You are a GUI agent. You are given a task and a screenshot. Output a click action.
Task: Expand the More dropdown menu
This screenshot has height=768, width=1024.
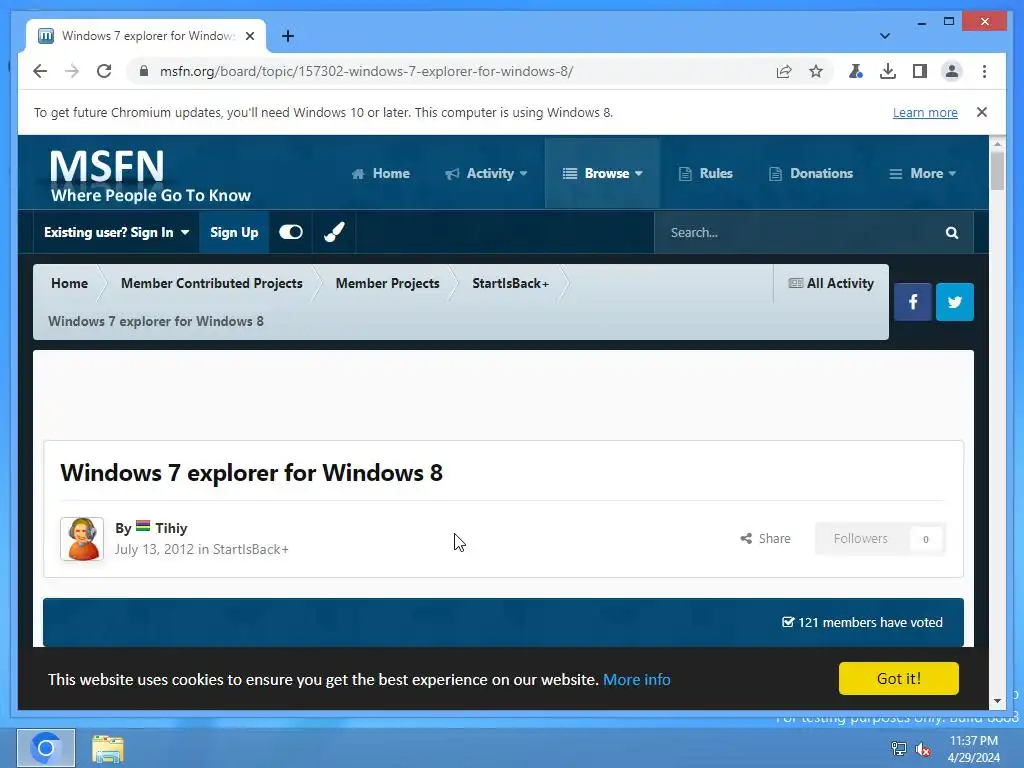923,173
